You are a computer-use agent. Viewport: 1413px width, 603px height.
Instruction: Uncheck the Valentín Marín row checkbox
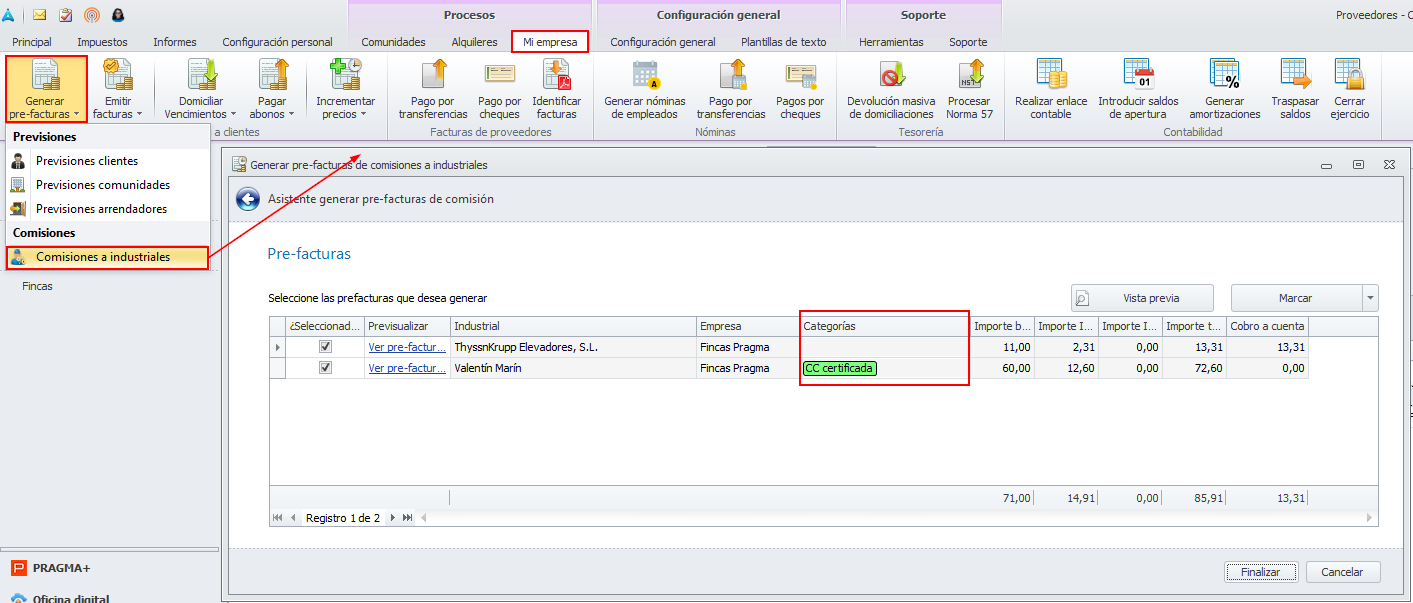pyautogui.click(x=325, y=368)
